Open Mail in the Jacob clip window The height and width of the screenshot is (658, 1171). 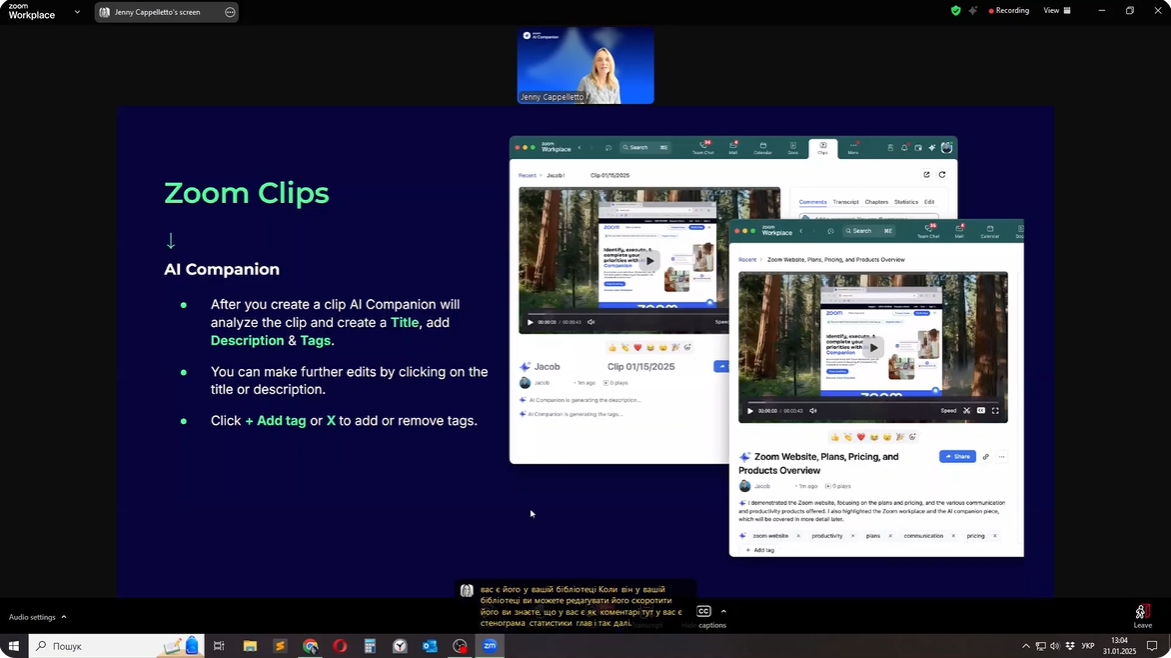pyautogui.click(x=733, y=147)
